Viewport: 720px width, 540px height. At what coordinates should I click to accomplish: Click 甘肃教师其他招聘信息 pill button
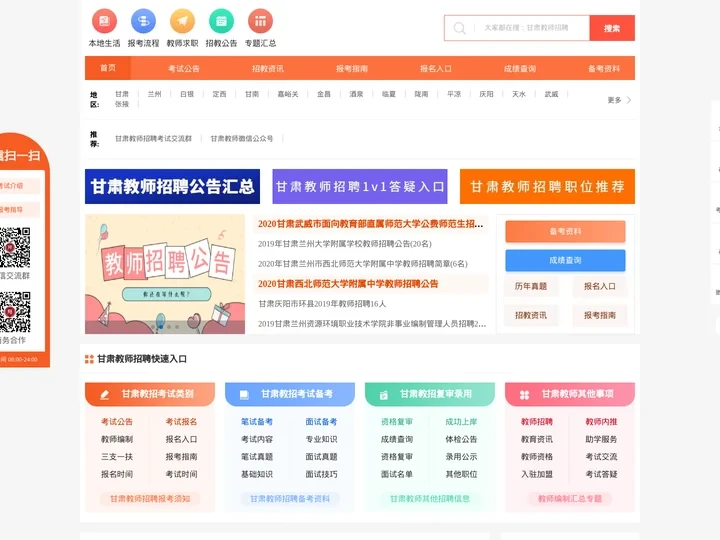pyautogui.click(x=430, y=499)
